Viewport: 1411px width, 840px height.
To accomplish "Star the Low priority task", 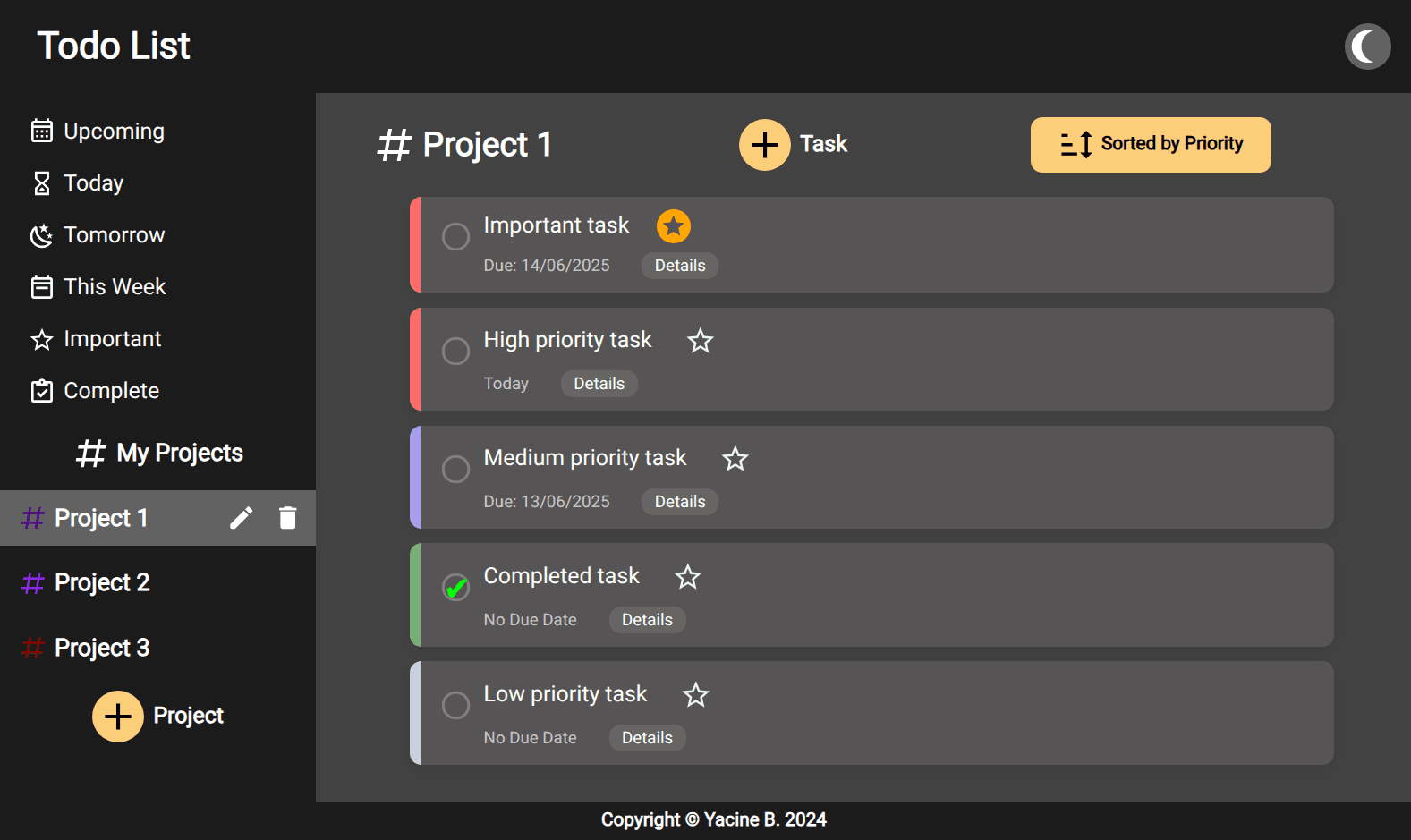I will 696,695.
